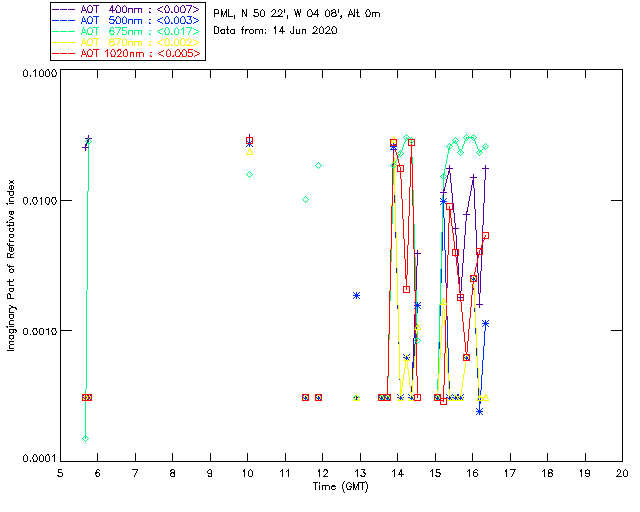Click the green AOT 675nm legend entry

(127, 31)
